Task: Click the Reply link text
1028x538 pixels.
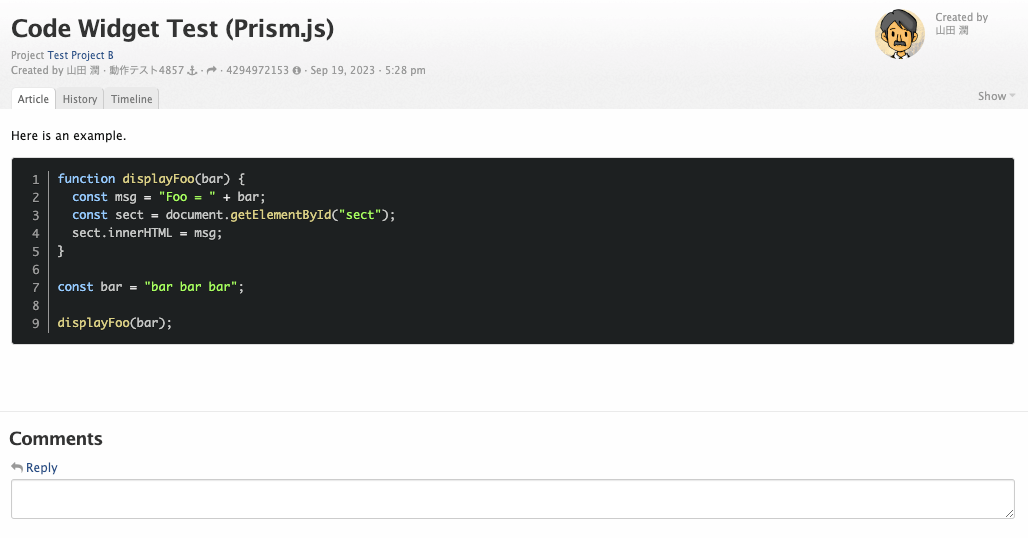Action: pos(42,467)
